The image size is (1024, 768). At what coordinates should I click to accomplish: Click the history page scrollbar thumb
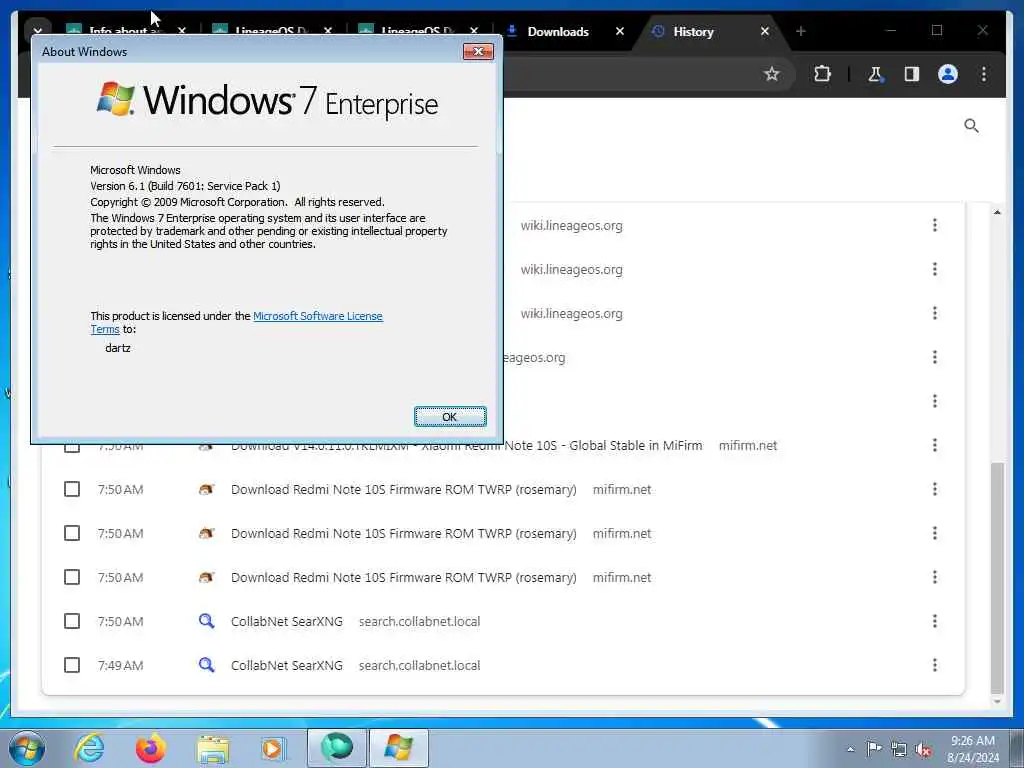tap(997, 578)
